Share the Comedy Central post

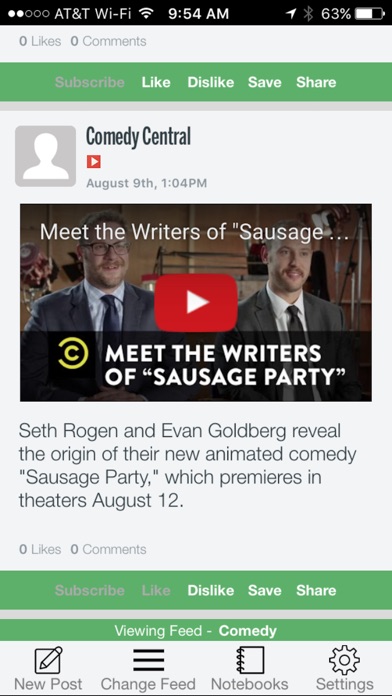316,590
